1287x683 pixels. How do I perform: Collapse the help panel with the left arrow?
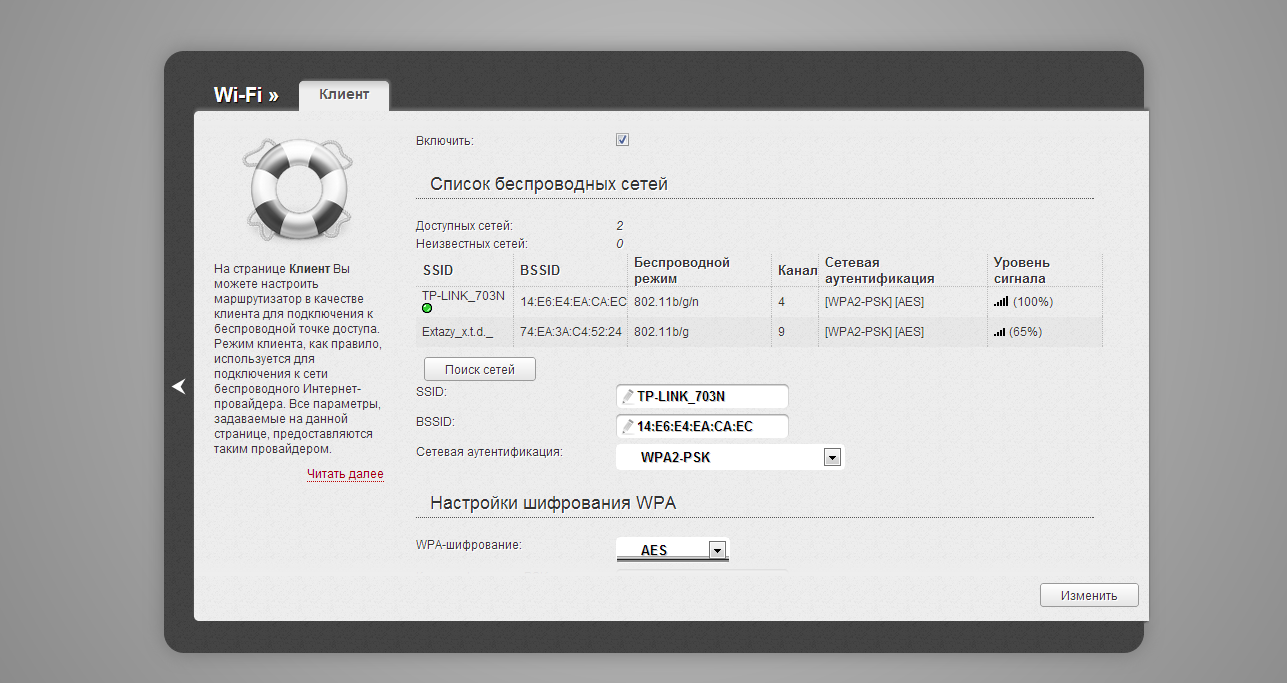pyautogui.click(x=179, y=386)
